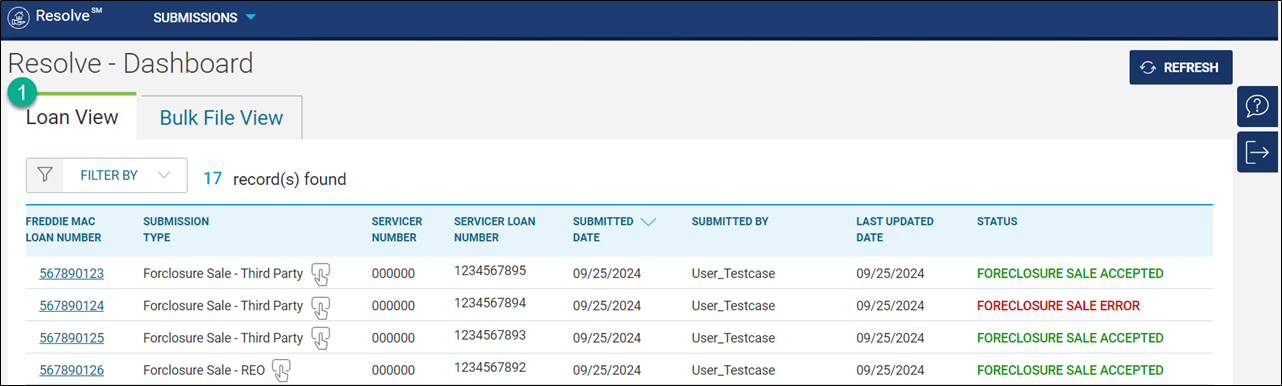Screen dimensions: 1282x386
Task: Click hand pointer icon on REO row
Action: point(282,371)
